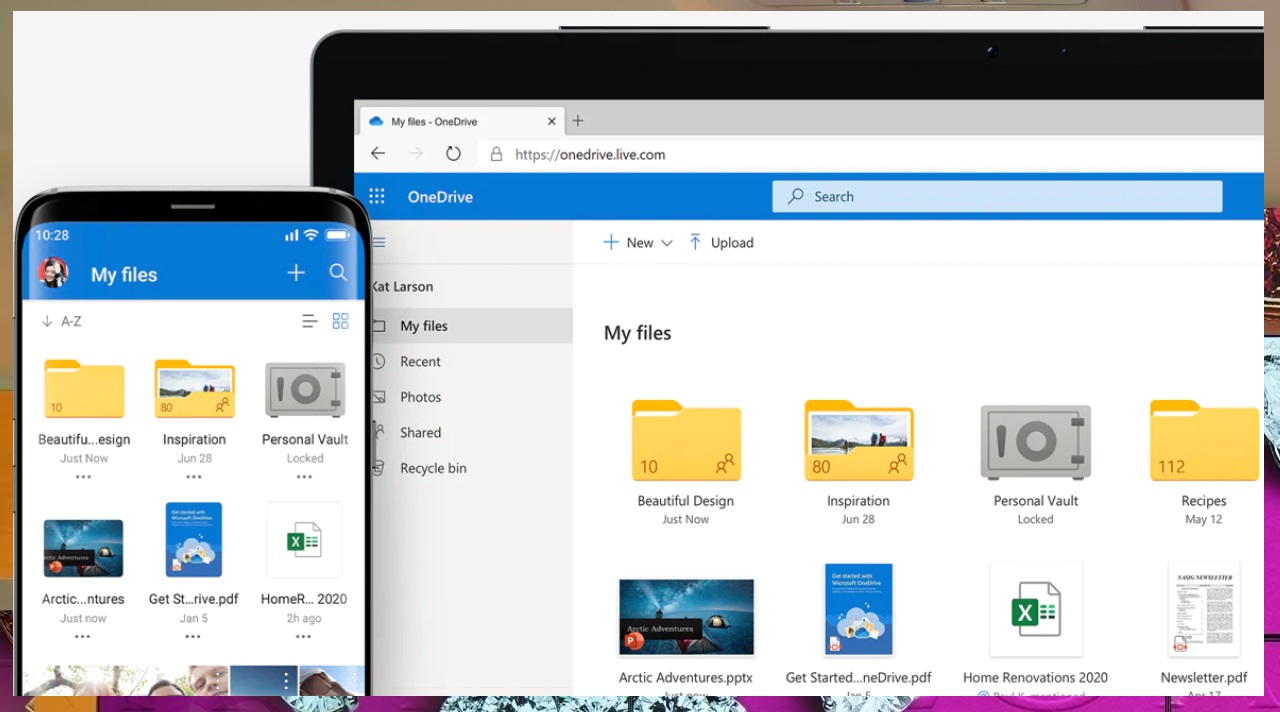Image resolution: width=1280 pixels, height=712 pixels.
Task: Click the OneDrive Search box
Action: click(997, 197)
